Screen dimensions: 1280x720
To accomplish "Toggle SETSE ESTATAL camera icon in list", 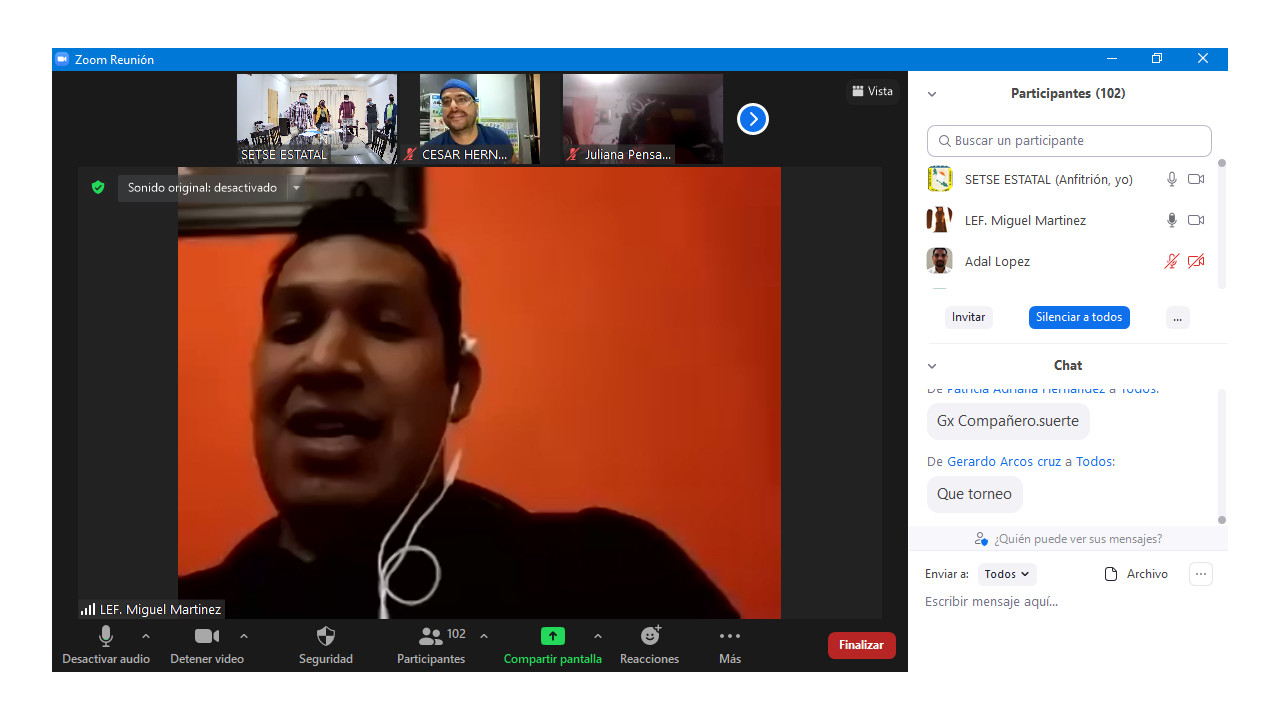I will tap(1196, 179).
